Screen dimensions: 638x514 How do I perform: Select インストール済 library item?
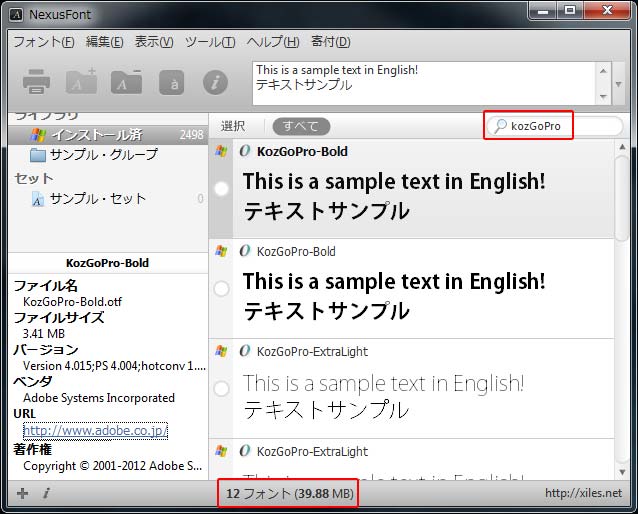(x=108, y=135)
